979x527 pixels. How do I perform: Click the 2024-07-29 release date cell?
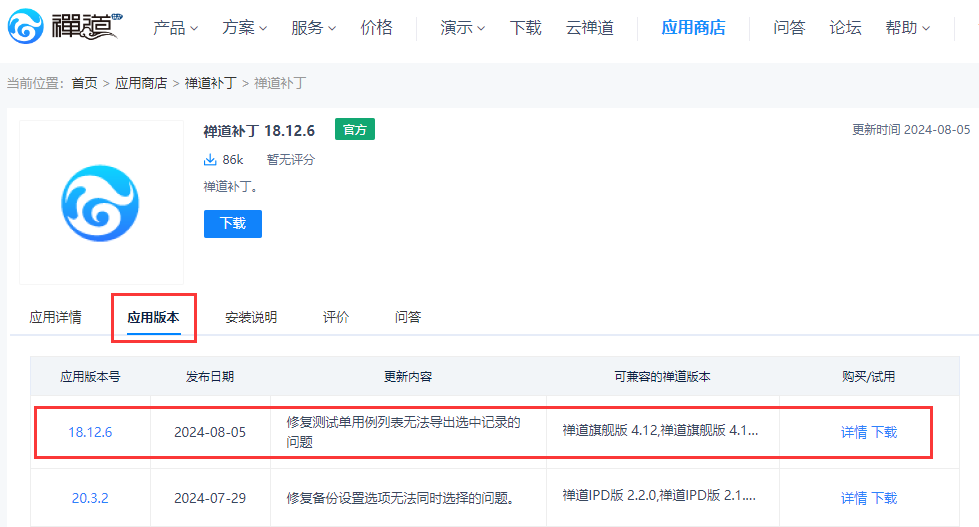(x=210, y=498)
